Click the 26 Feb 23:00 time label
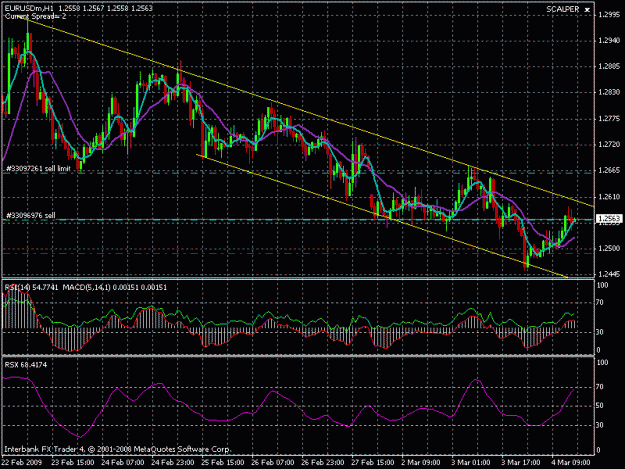The width and height of the screenshot is (625, 469). (x=322, y=463)
